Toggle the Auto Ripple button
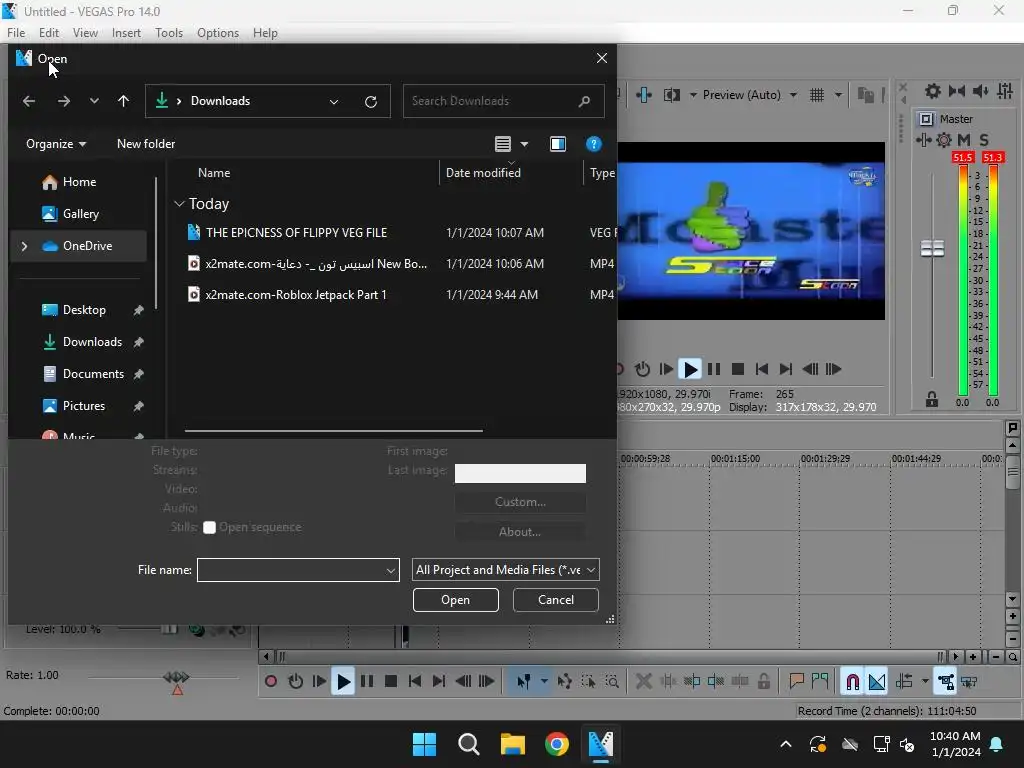 (904, 682)
